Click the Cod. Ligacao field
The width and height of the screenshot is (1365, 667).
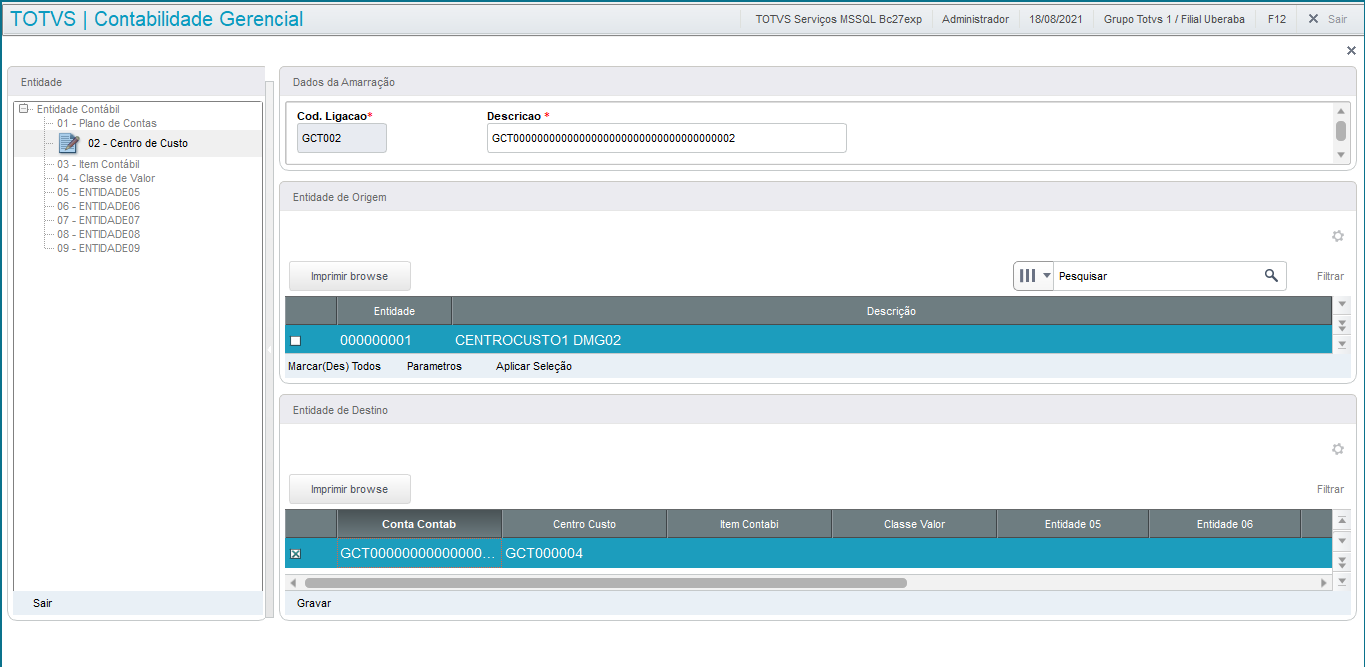tap(342, 138)
